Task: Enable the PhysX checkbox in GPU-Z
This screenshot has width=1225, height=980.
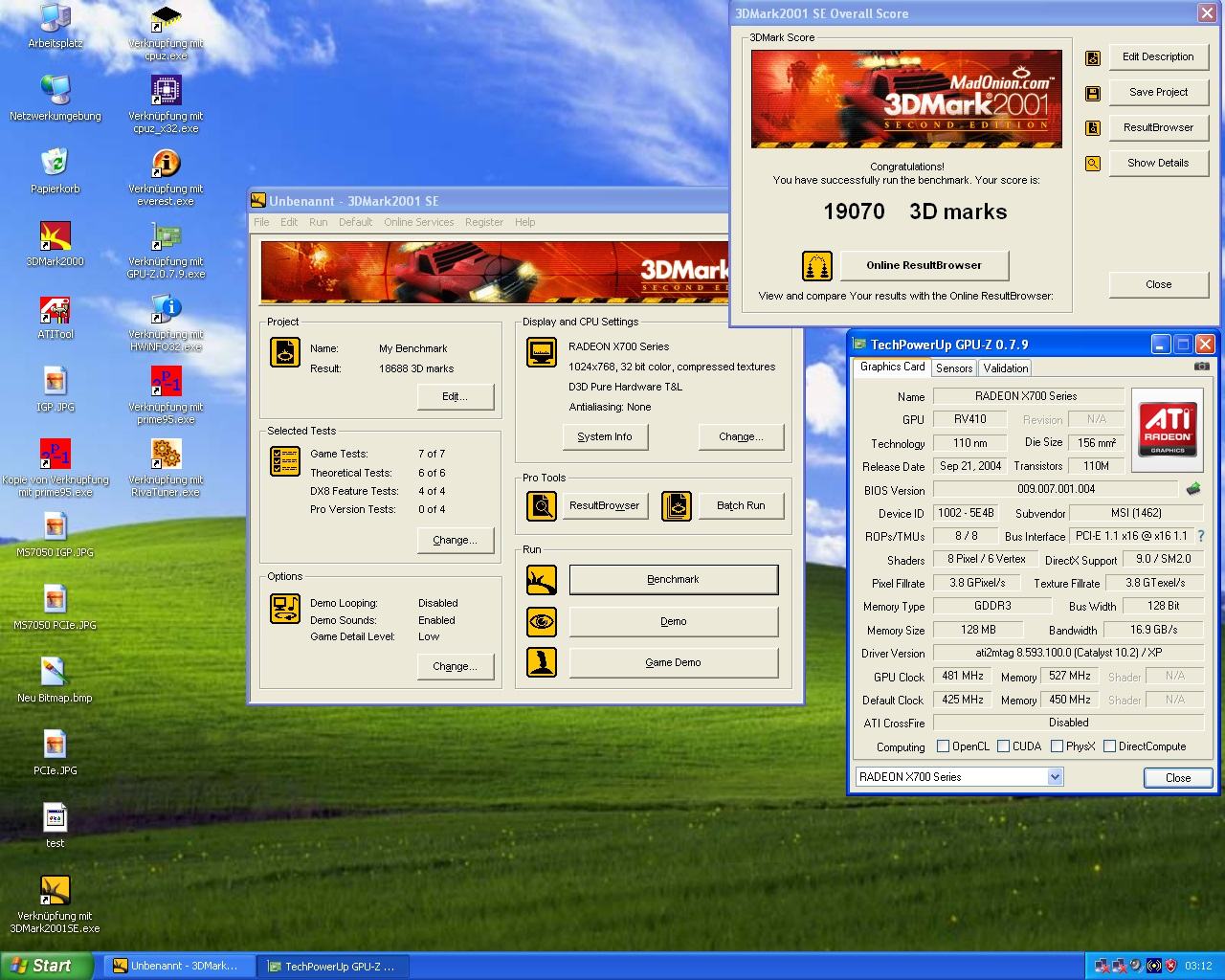Action: coord(1057,746)
